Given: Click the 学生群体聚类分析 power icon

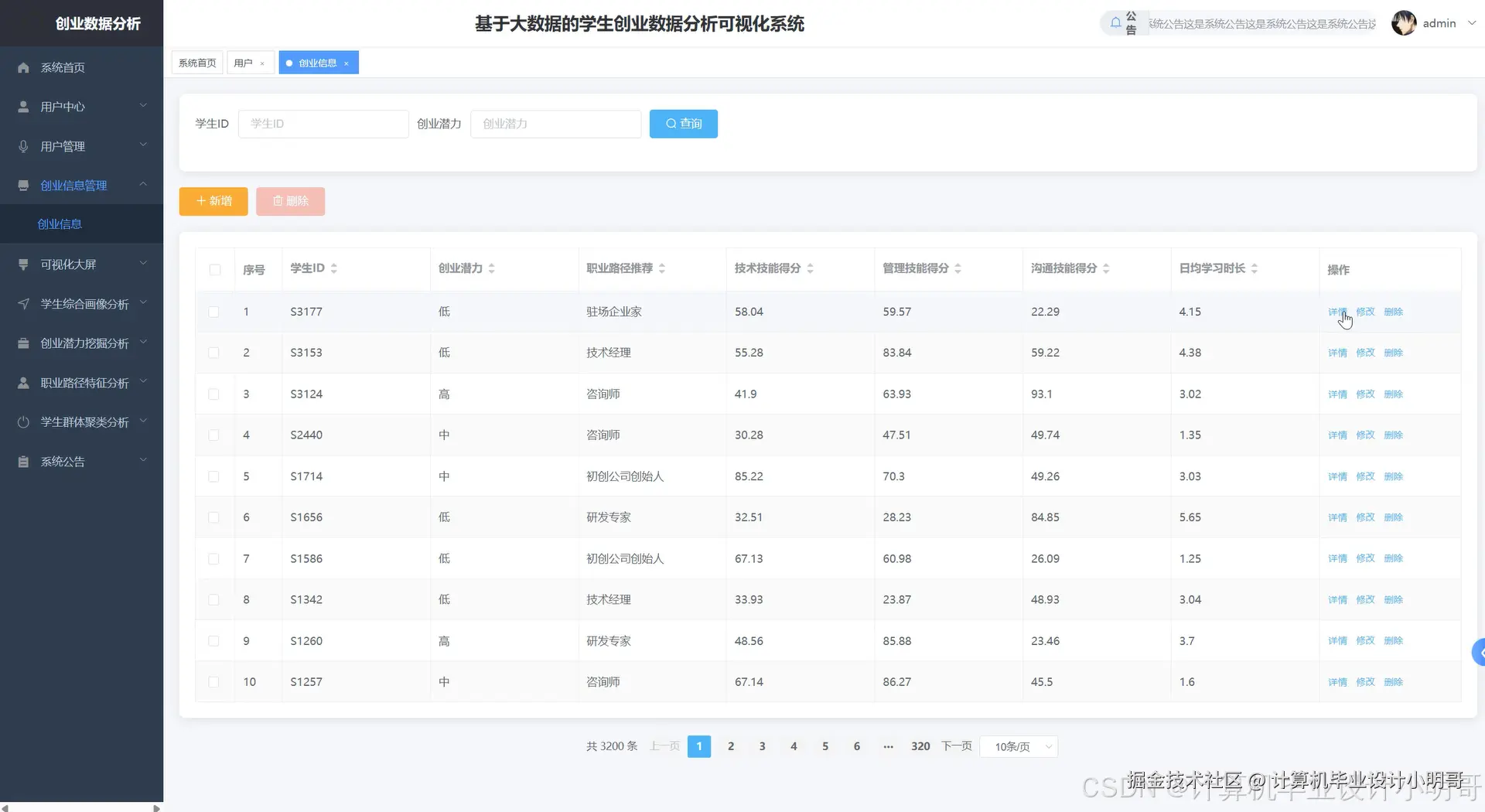Looking at the screenshot, I should coord(23,421).
